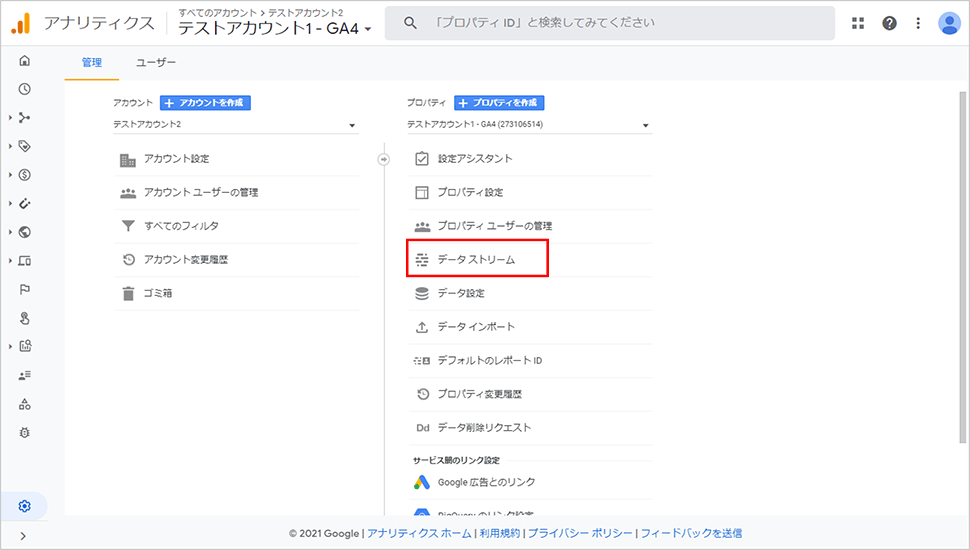Expand the dollar icon sidebar arrow
970x550 pixels.
click(11, 175)
